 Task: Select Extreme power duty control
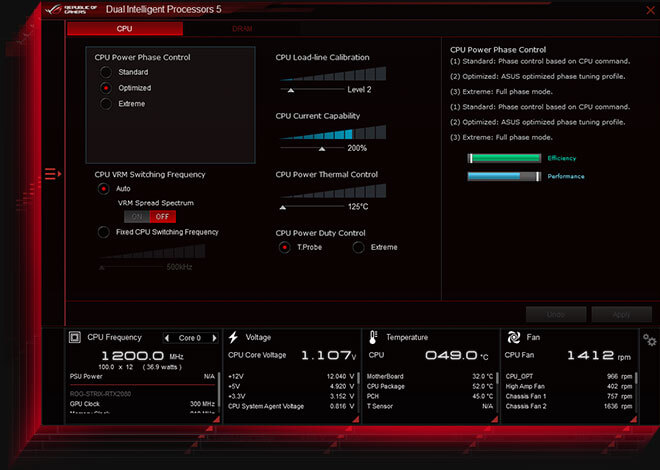click(x=358, y=247)
